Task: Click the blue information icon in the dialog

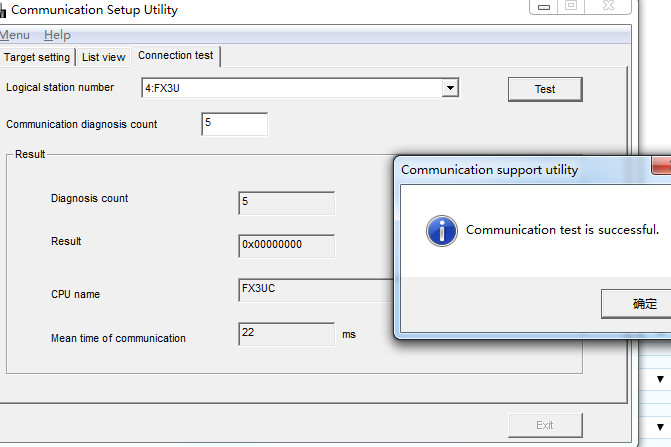Action: [441, 230]
